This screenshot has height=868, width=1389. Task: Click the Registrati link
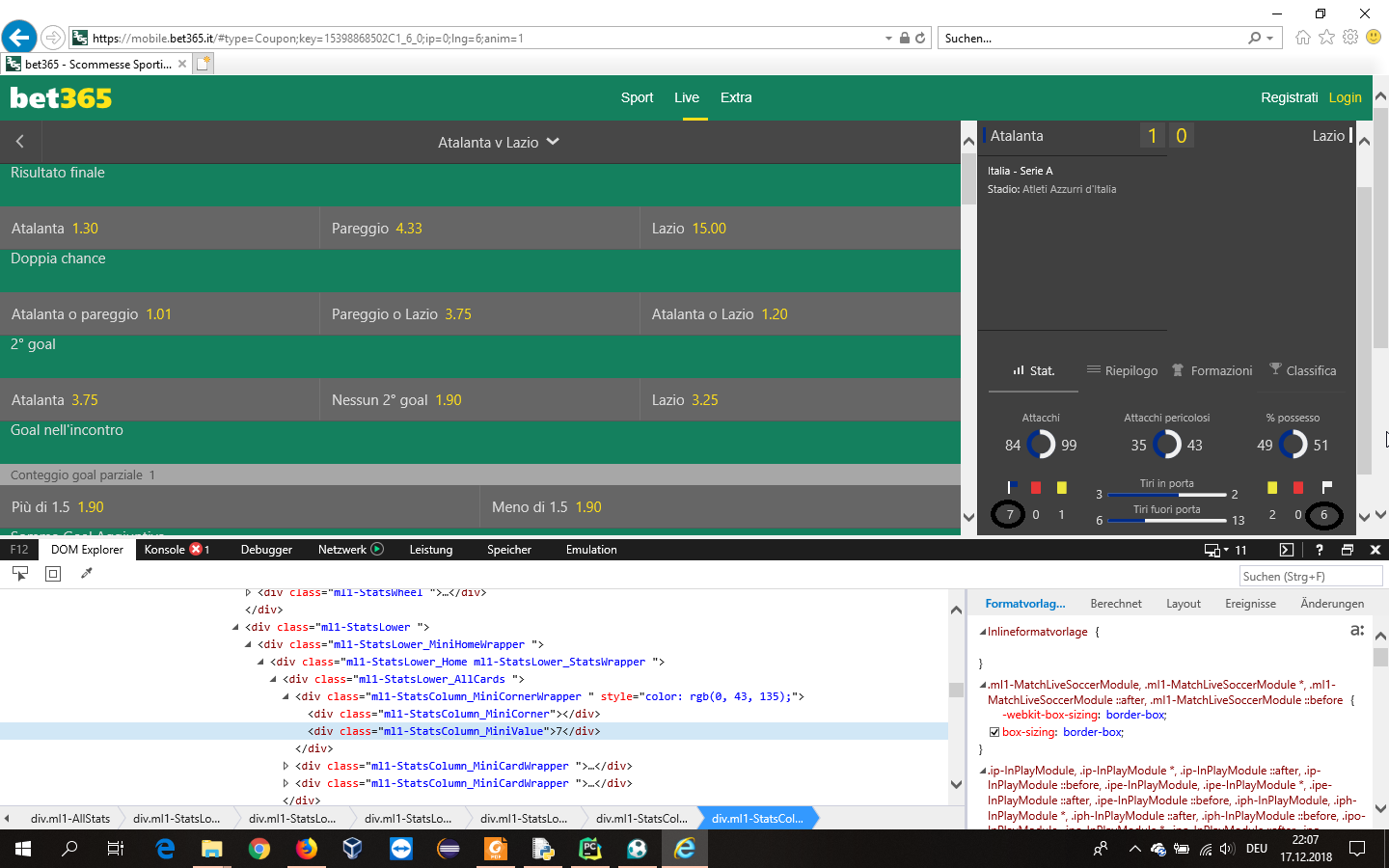[1289, 97]
